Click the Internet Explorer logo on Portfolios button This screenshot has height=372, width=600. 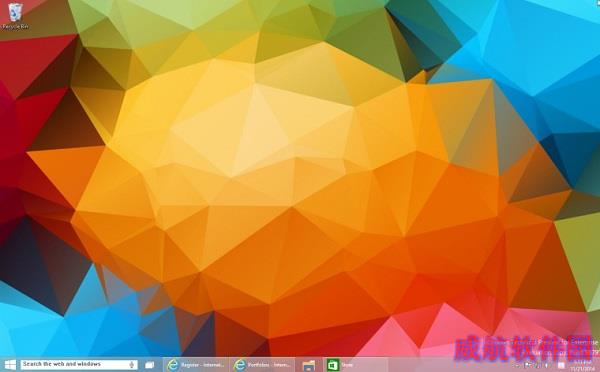coord(240,365)
